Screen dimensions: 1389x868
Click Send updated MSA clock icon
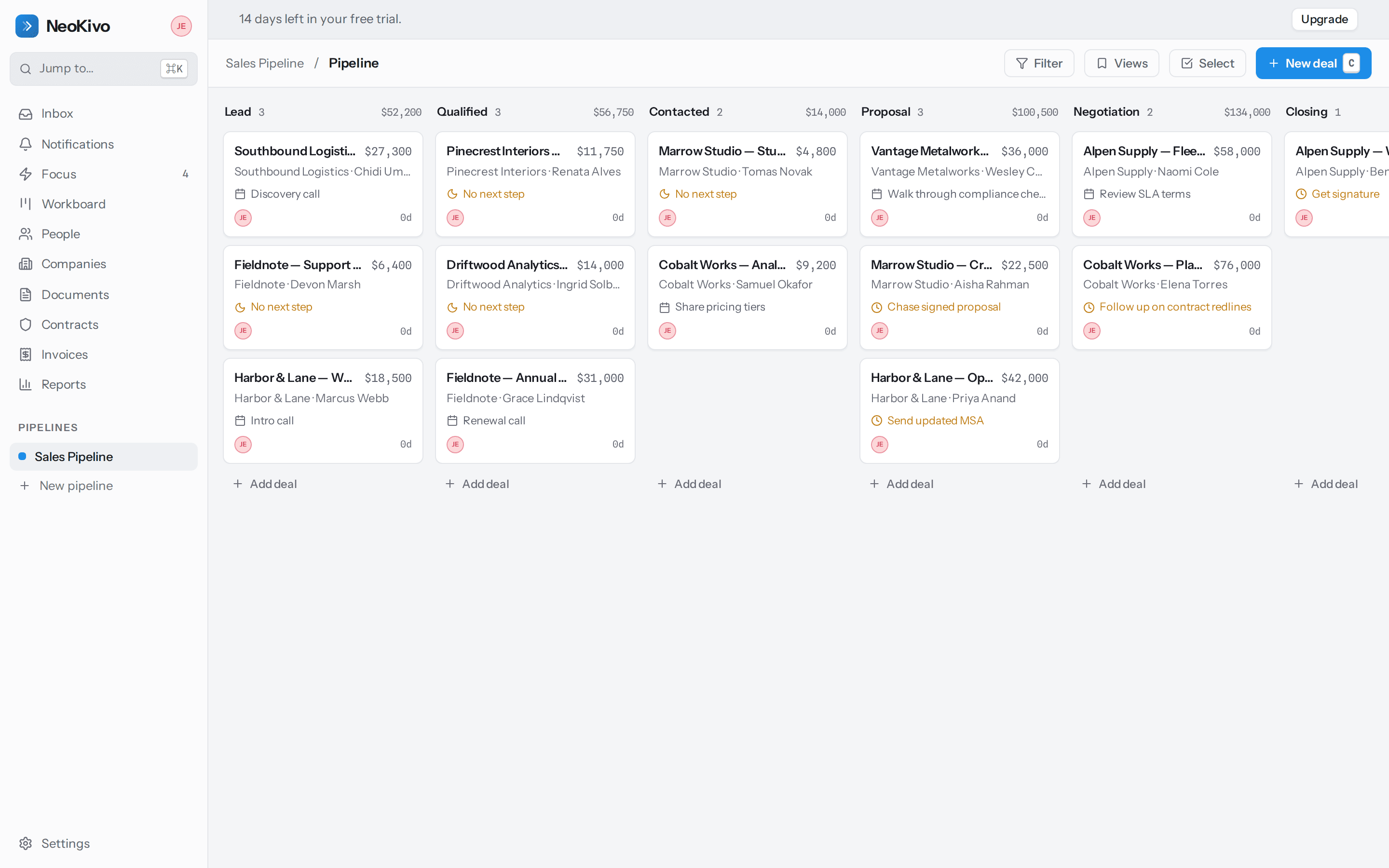point(876,421)
